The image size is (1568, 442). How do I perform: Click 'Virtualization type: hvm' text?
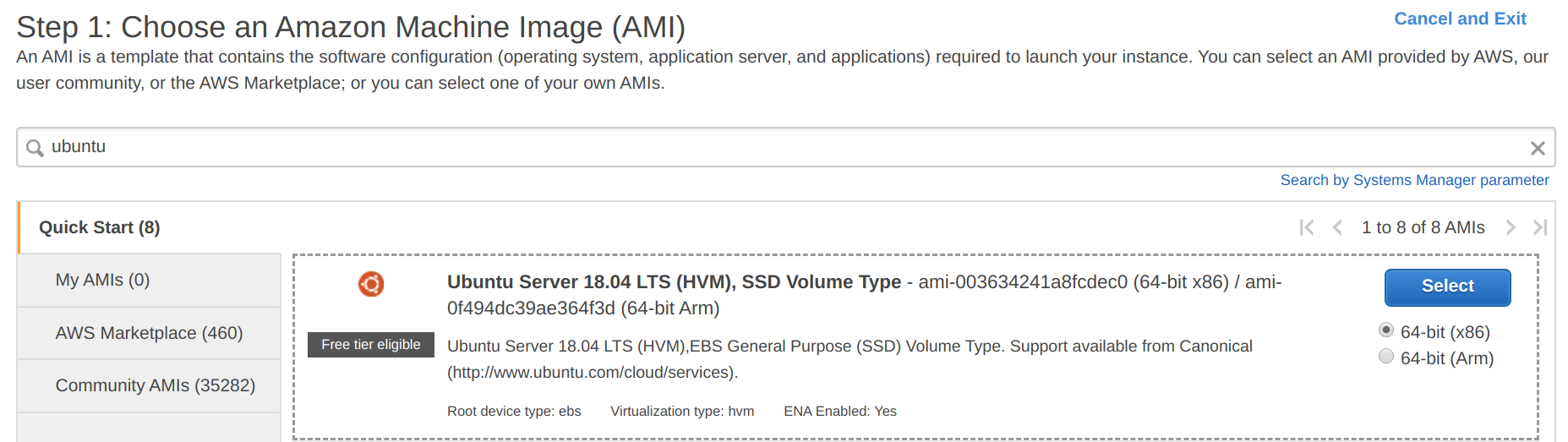coord(682,412)
